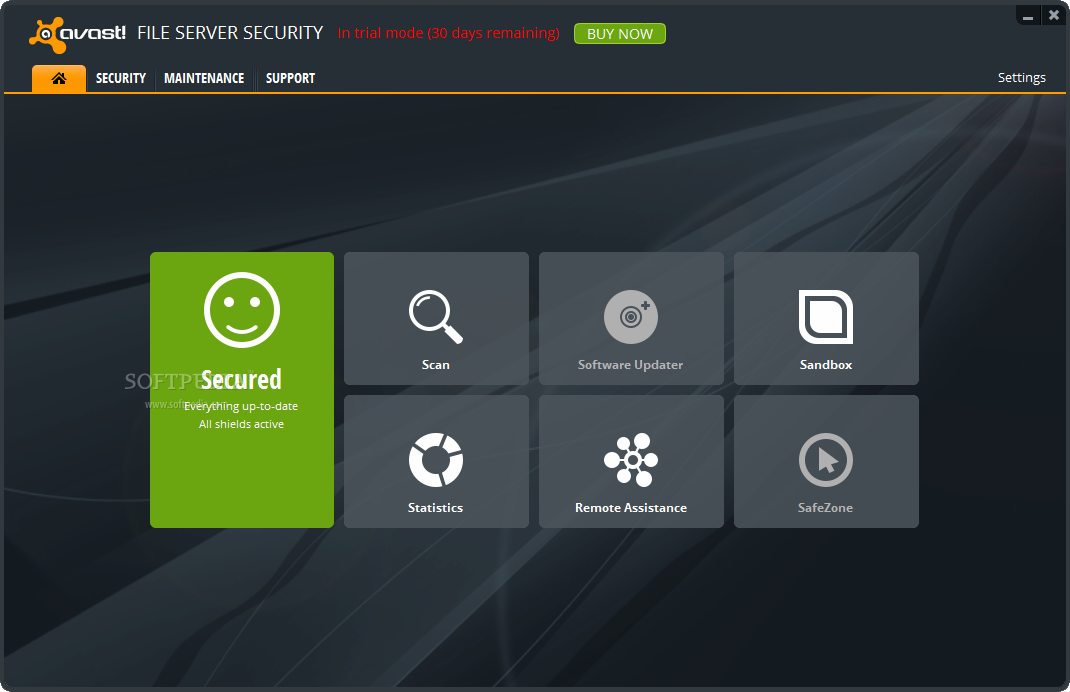Click the trial mode remaining days text
This screenshot has height=692, width=1070.
coord(448,33)
